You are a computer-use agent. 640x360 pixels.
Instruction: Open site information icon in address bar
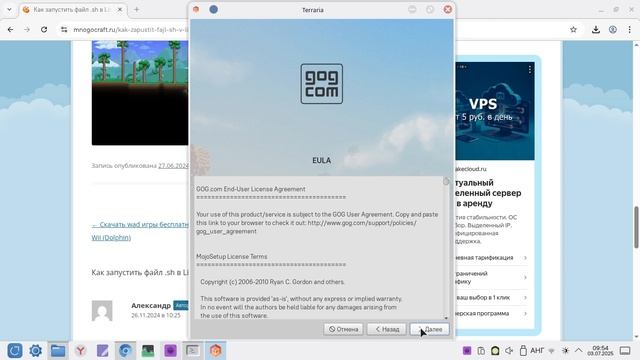point(64,29)
